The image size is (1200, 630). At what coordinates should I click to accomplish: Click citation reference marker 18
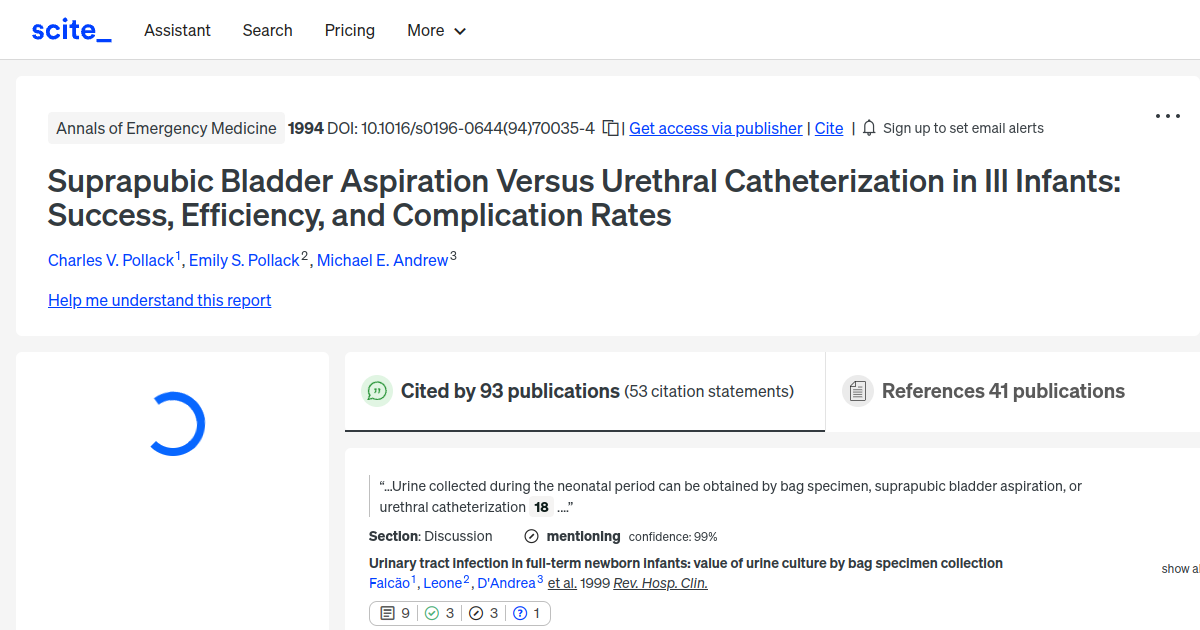click(x=540, y=507)
